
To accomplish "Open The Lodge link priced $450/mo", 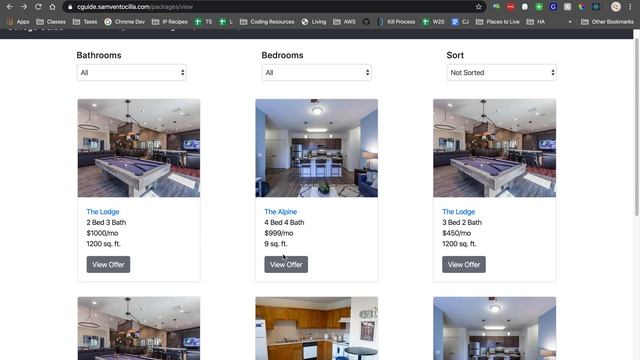I will [459, 211].
